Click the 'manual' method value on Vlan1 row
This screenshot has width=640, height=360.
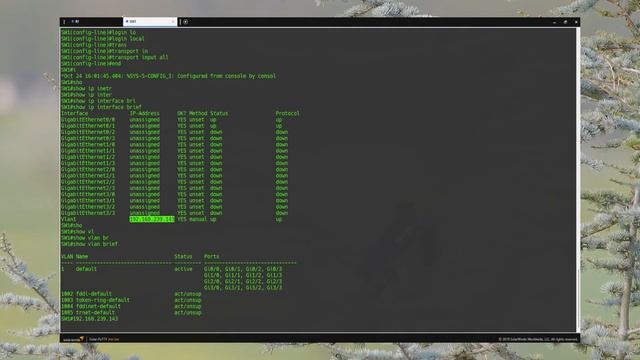tap(198, 219)
